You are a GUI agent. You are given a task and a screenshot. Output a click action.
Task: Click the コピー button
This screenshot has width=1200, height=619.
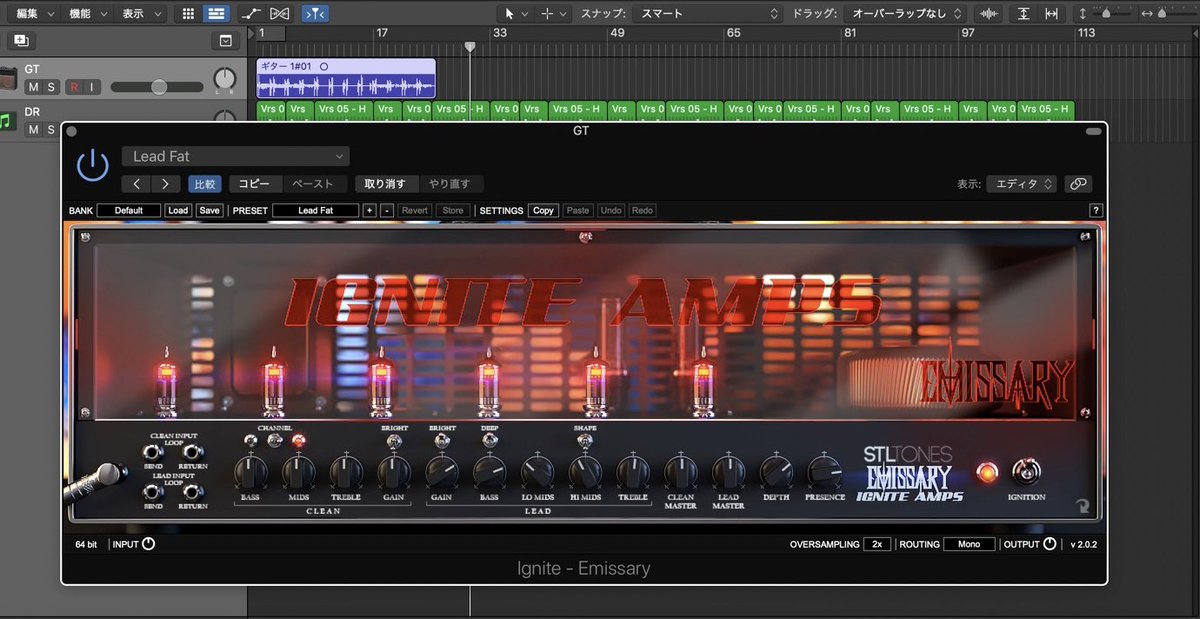[x=254, y=184]
